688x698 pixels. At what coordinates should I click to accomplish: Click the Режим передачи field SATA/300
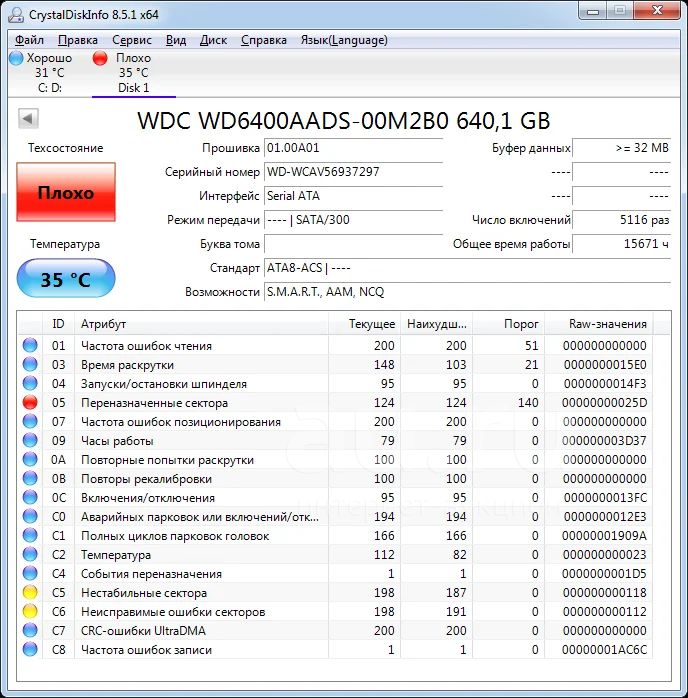[353, 220]
